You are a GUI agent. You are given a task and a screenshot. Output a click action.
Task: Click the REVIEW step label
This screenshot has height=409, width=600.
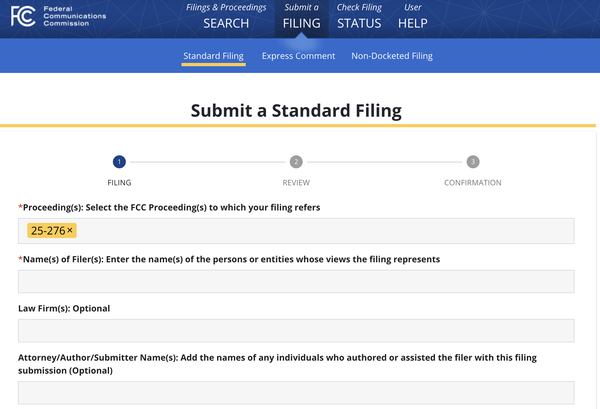[x=296, y=183]
